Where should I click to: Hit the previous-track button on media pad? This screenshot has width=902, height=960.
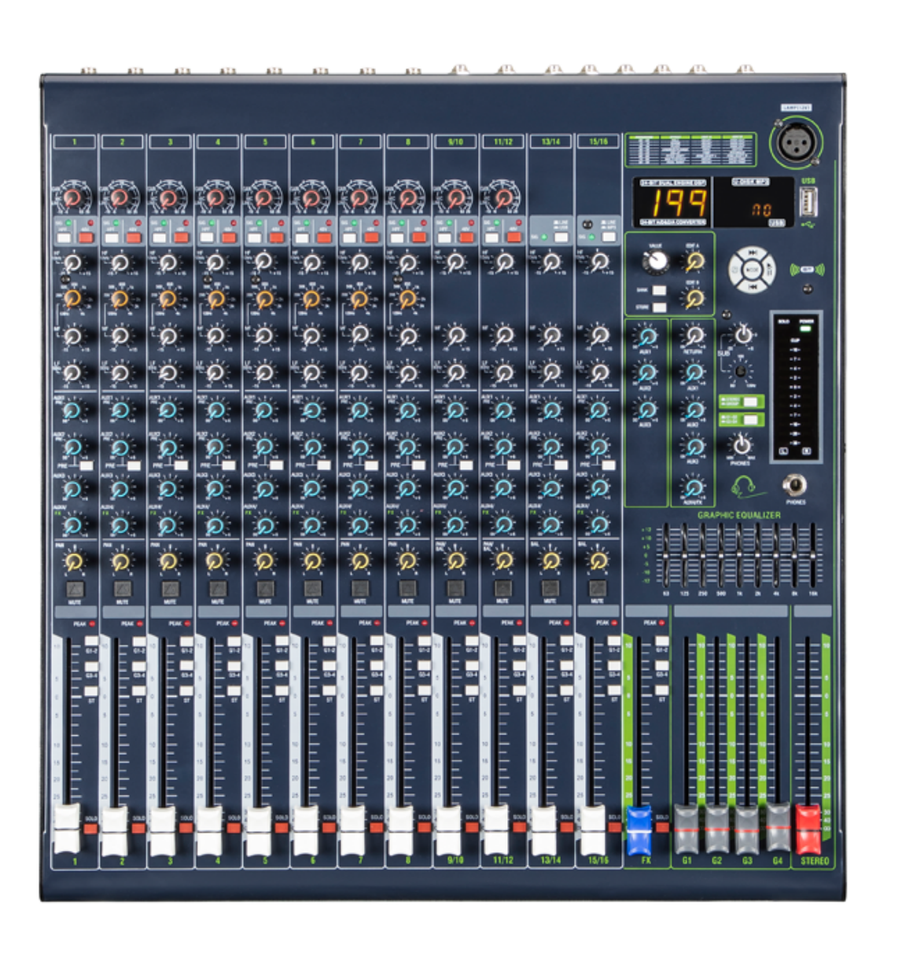753,286
